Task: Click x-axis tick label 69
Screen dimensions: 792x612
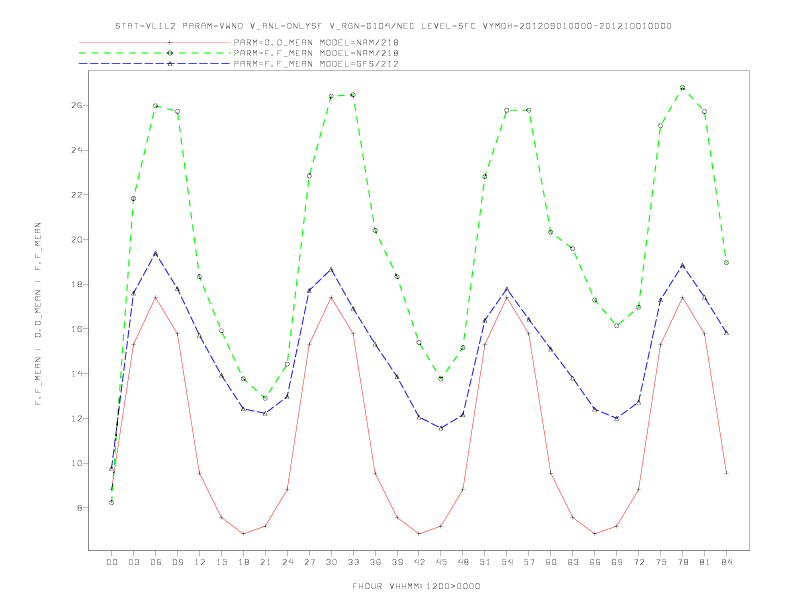Action: coord(617,562)
